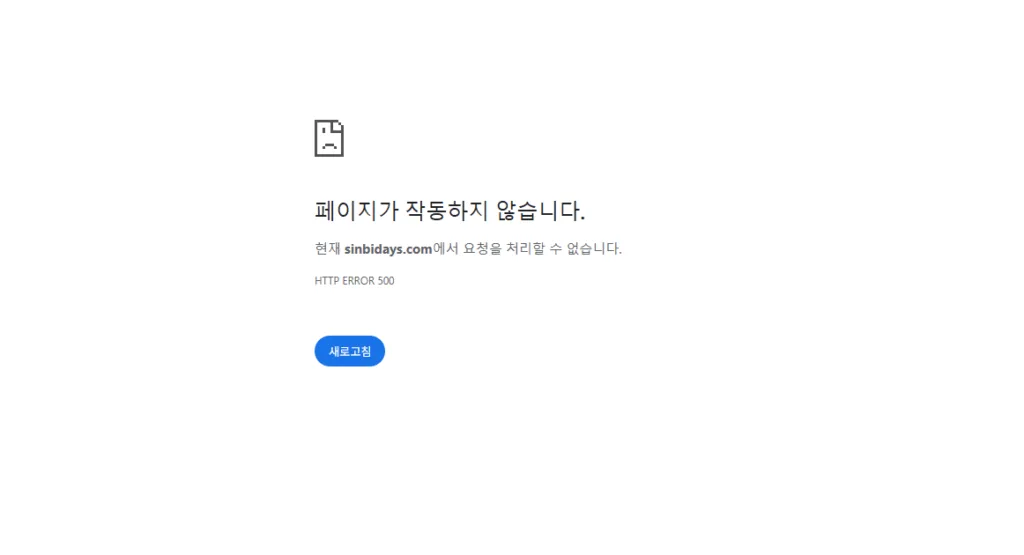
Task: Click the period ending the heading
Action: (x=582, y=218)
